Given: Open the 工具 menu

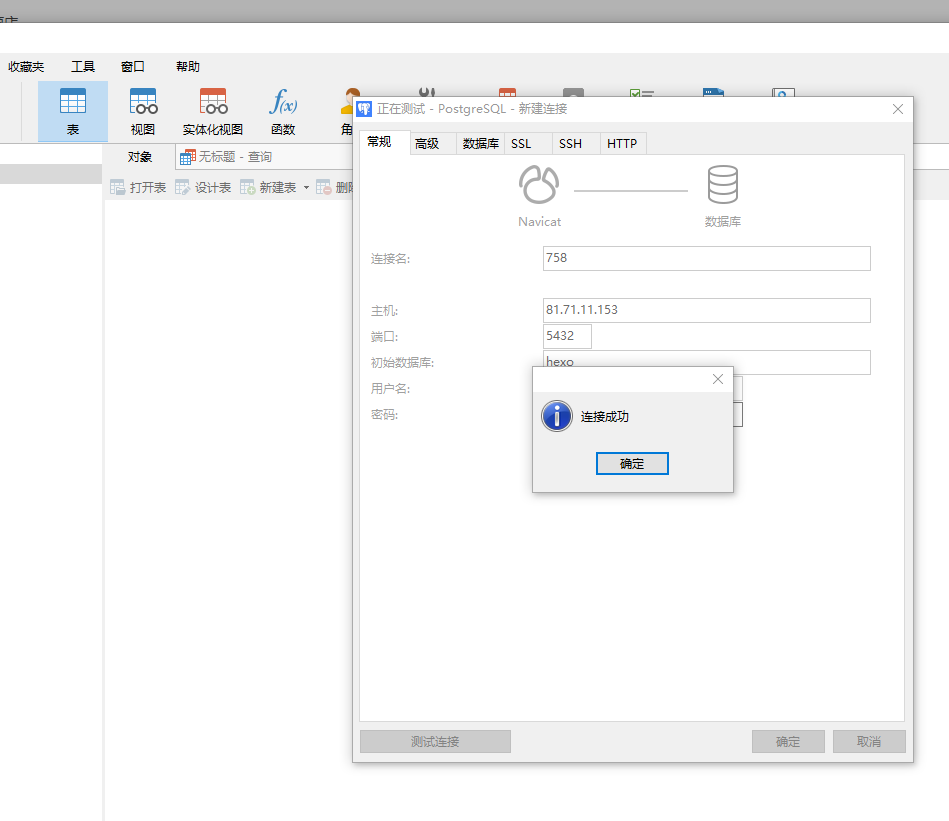Looking at the screenshot, I should click(83, 67).
